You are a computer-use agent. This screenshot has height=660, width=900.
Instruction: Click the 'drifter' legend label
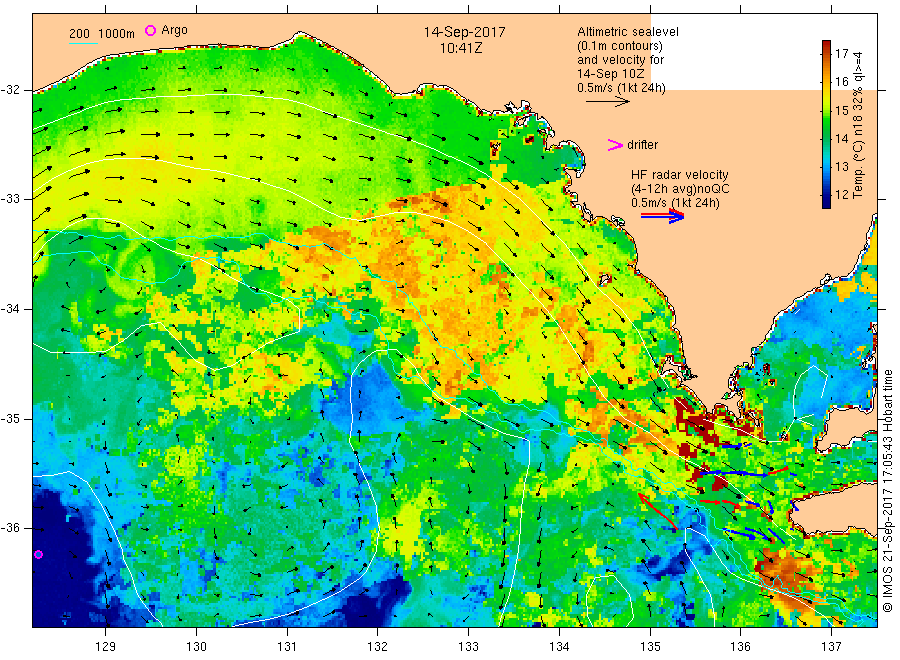(642, 145)
